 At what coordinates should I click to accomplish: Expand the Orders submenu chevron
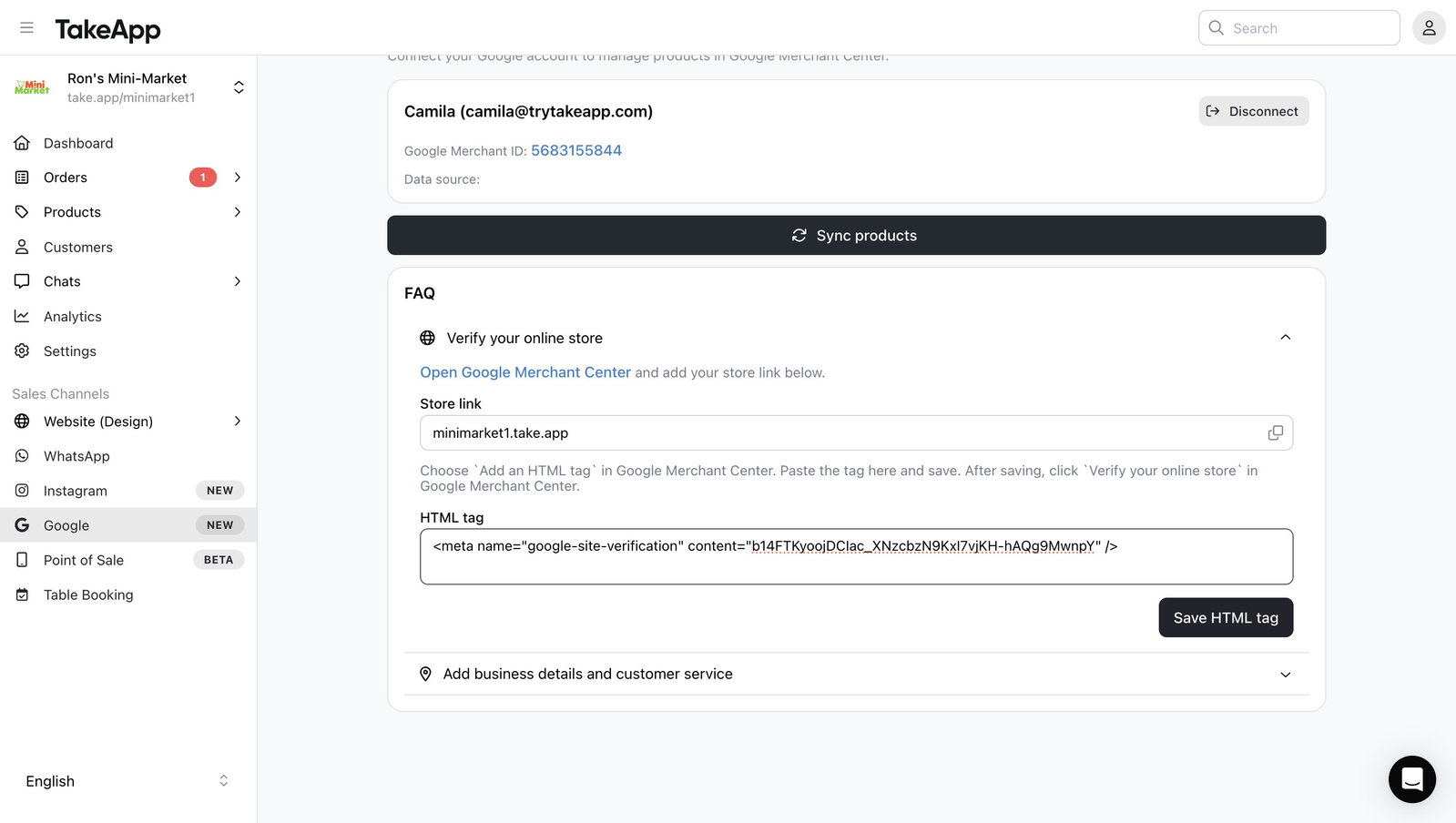click(238, 178)
